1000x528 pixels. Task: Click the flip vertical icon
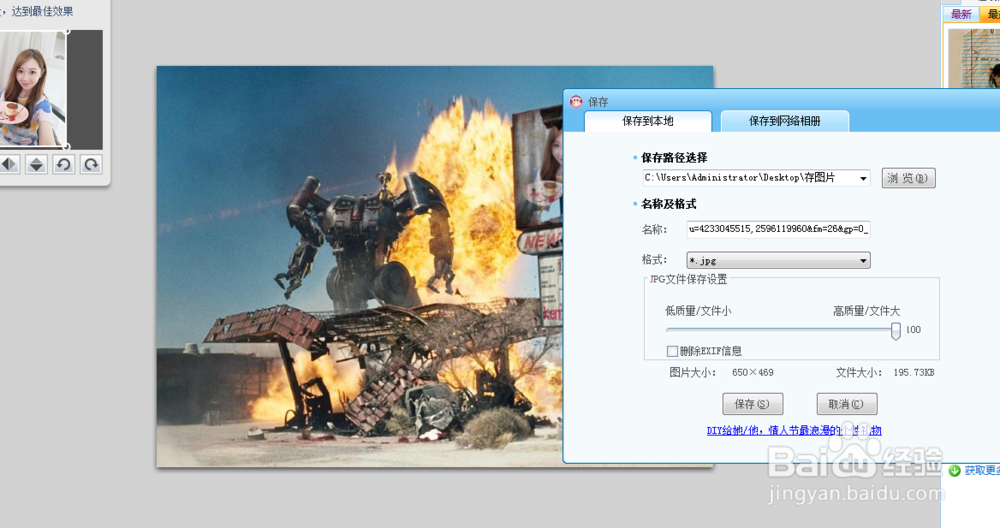36,165
